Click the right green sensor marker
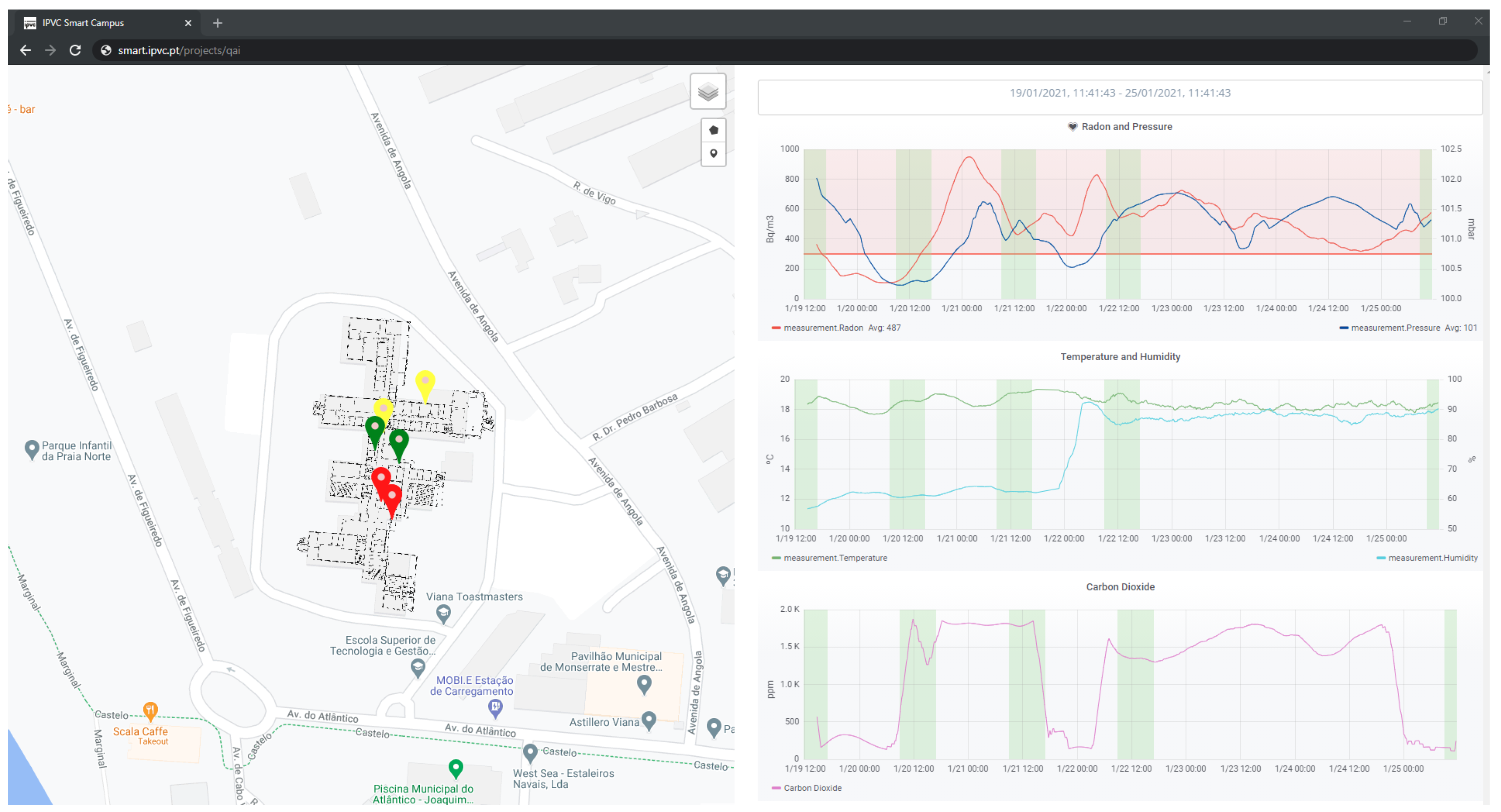The image size is (1501, 812). (398, 440)
